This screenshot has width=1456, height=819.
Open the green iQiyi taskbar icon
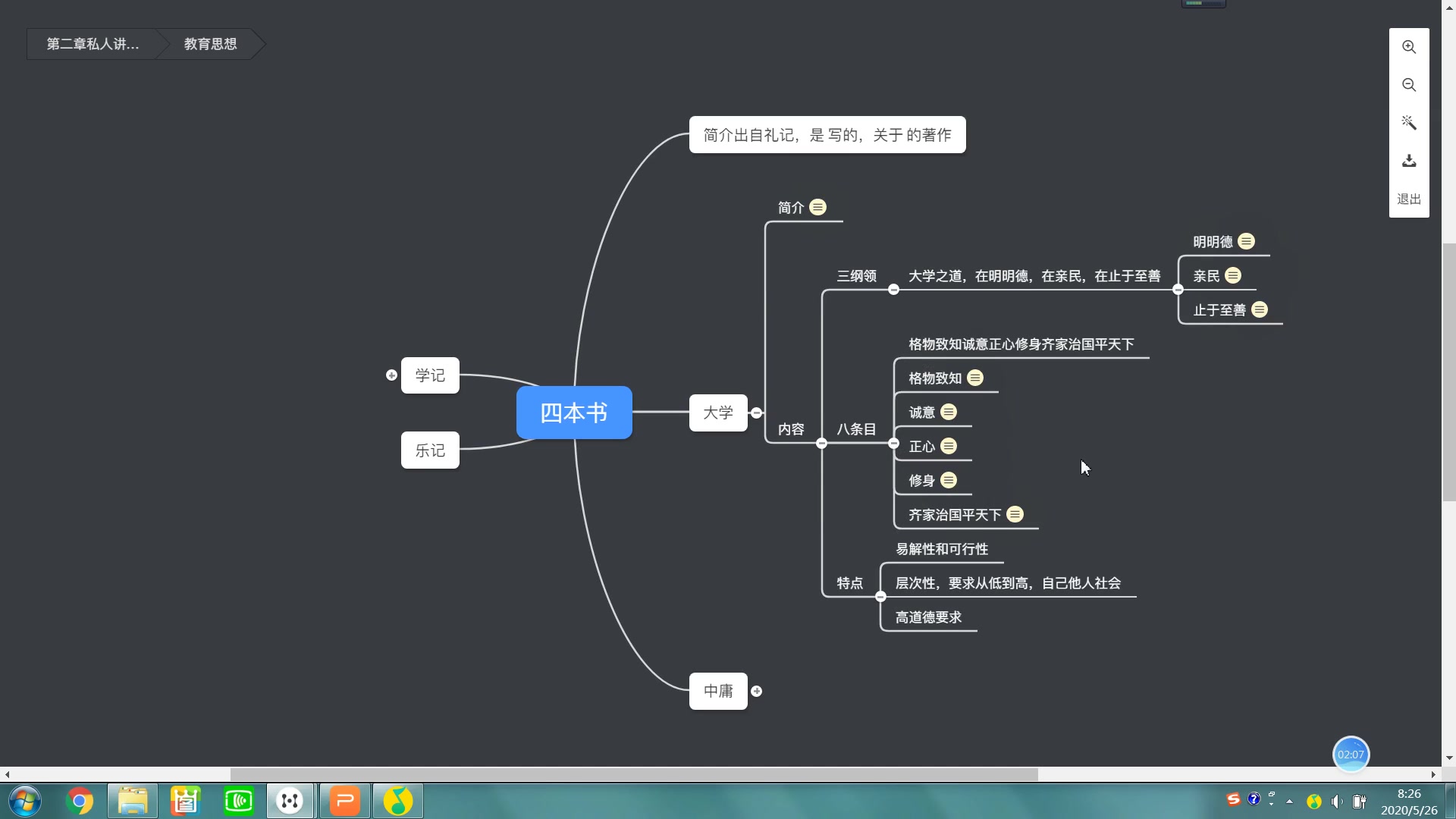(239, 801)
